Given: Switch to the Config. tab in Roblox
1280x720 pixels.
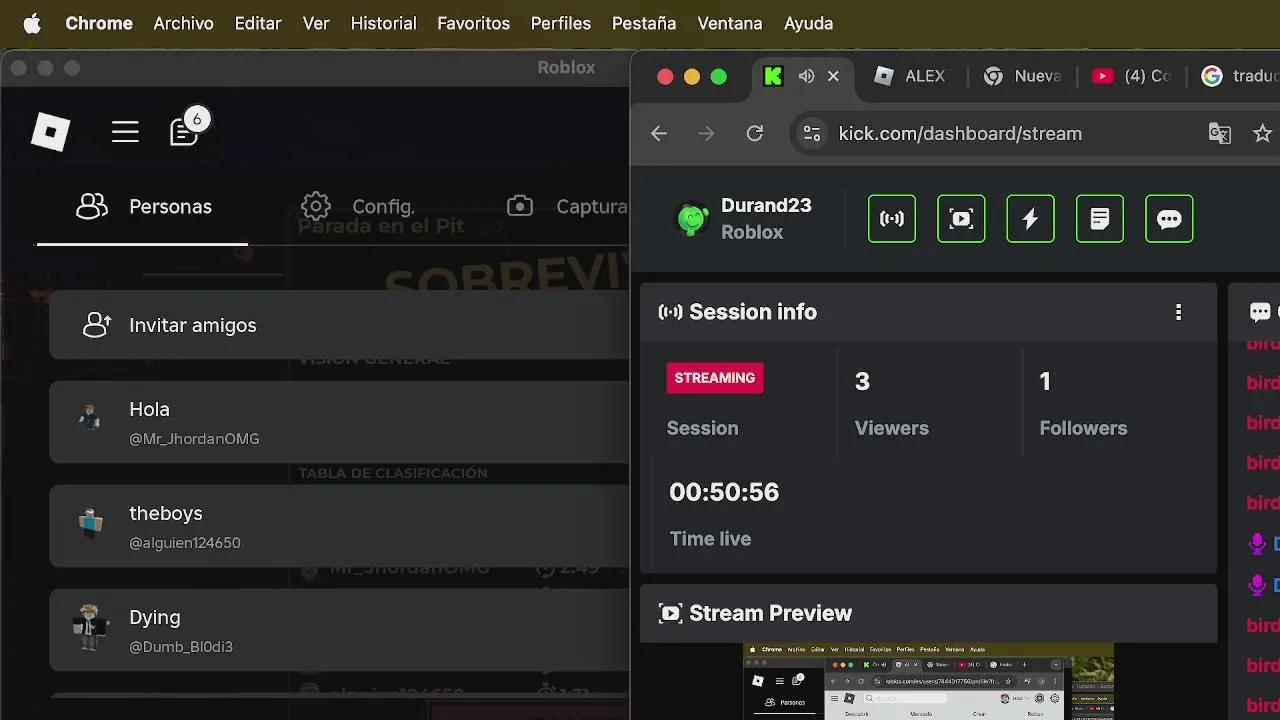Looking at the screenshot, I should coord(358,207).
